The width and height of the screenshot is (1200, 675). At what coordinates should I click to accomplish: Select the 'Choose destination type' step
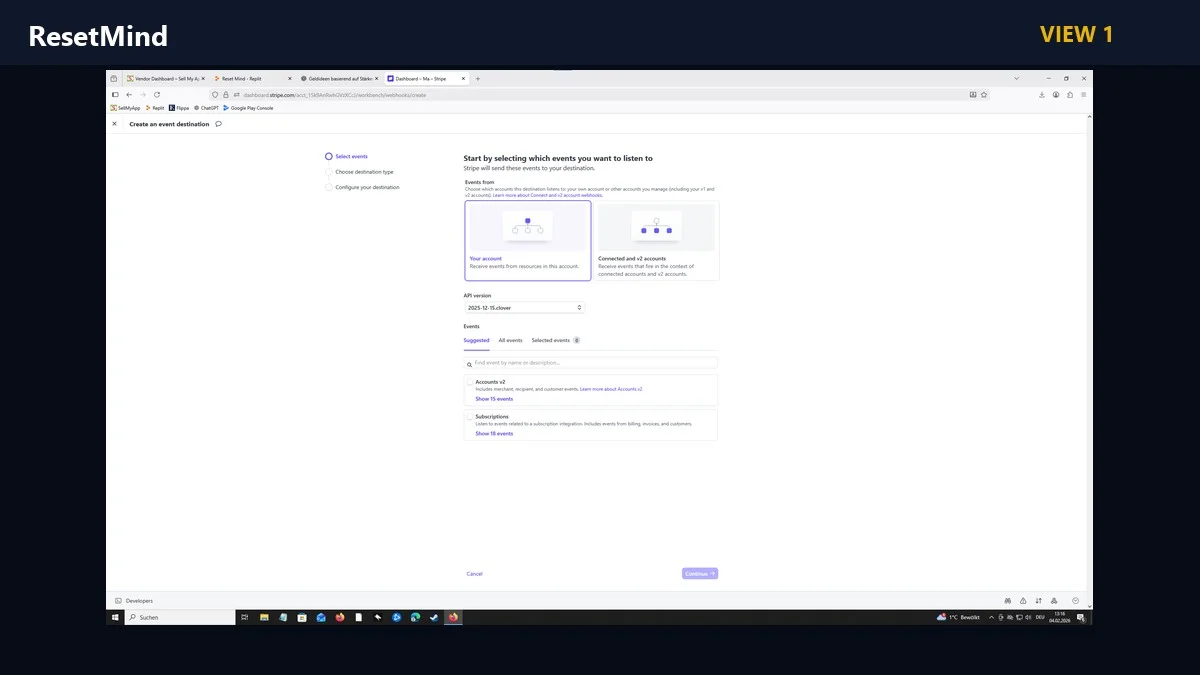coord(359,172)
